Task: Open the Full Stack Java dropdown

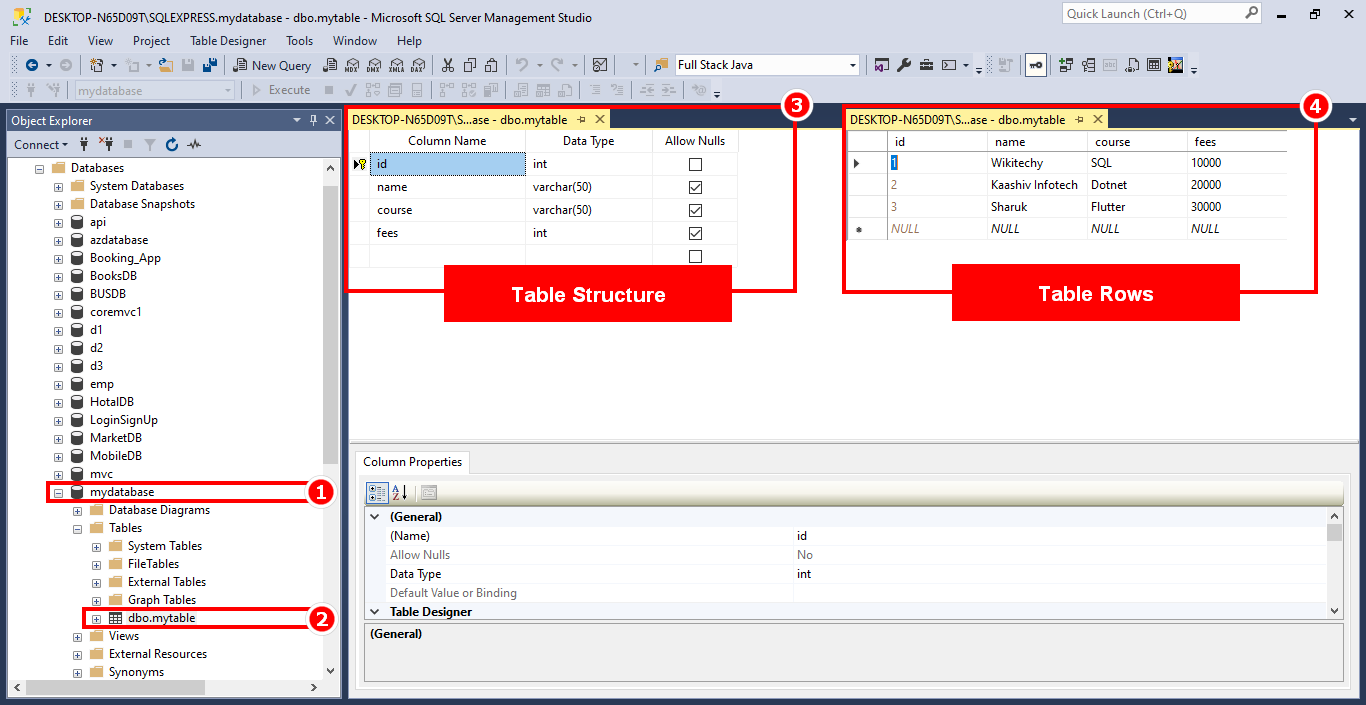Action: (851, 64)
